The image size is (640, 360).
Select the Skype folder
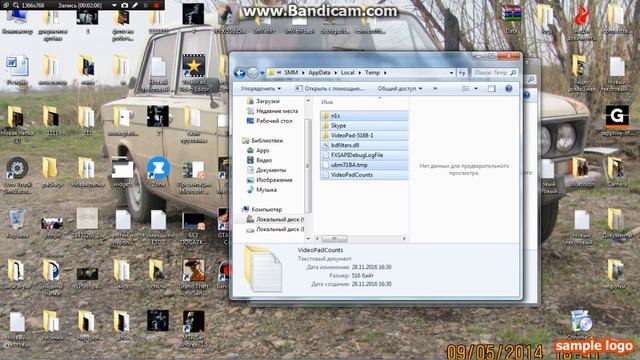click(x=364, y=126)
